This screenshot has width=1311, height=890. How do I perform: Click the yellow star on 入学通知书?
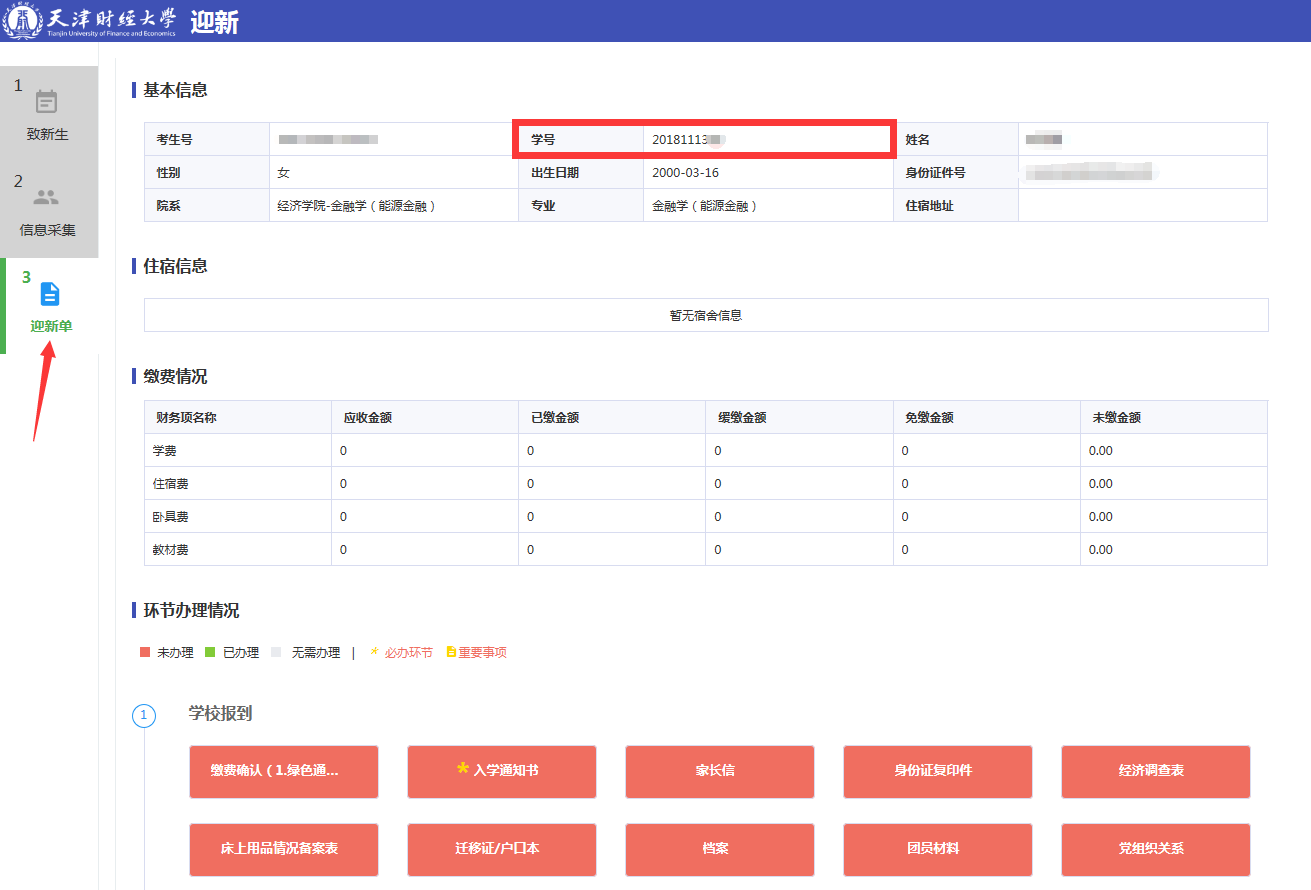462,769
